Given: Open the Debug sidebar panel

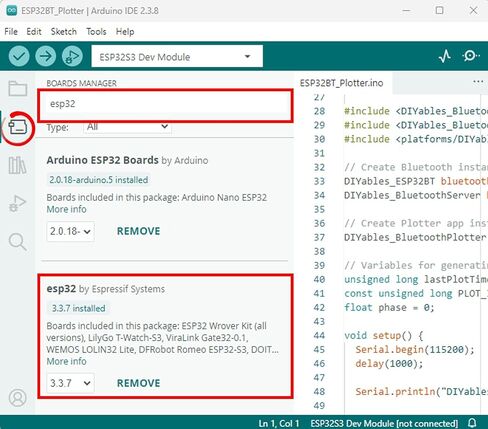Looking at the screenshot, I should (x=17, y=203).
